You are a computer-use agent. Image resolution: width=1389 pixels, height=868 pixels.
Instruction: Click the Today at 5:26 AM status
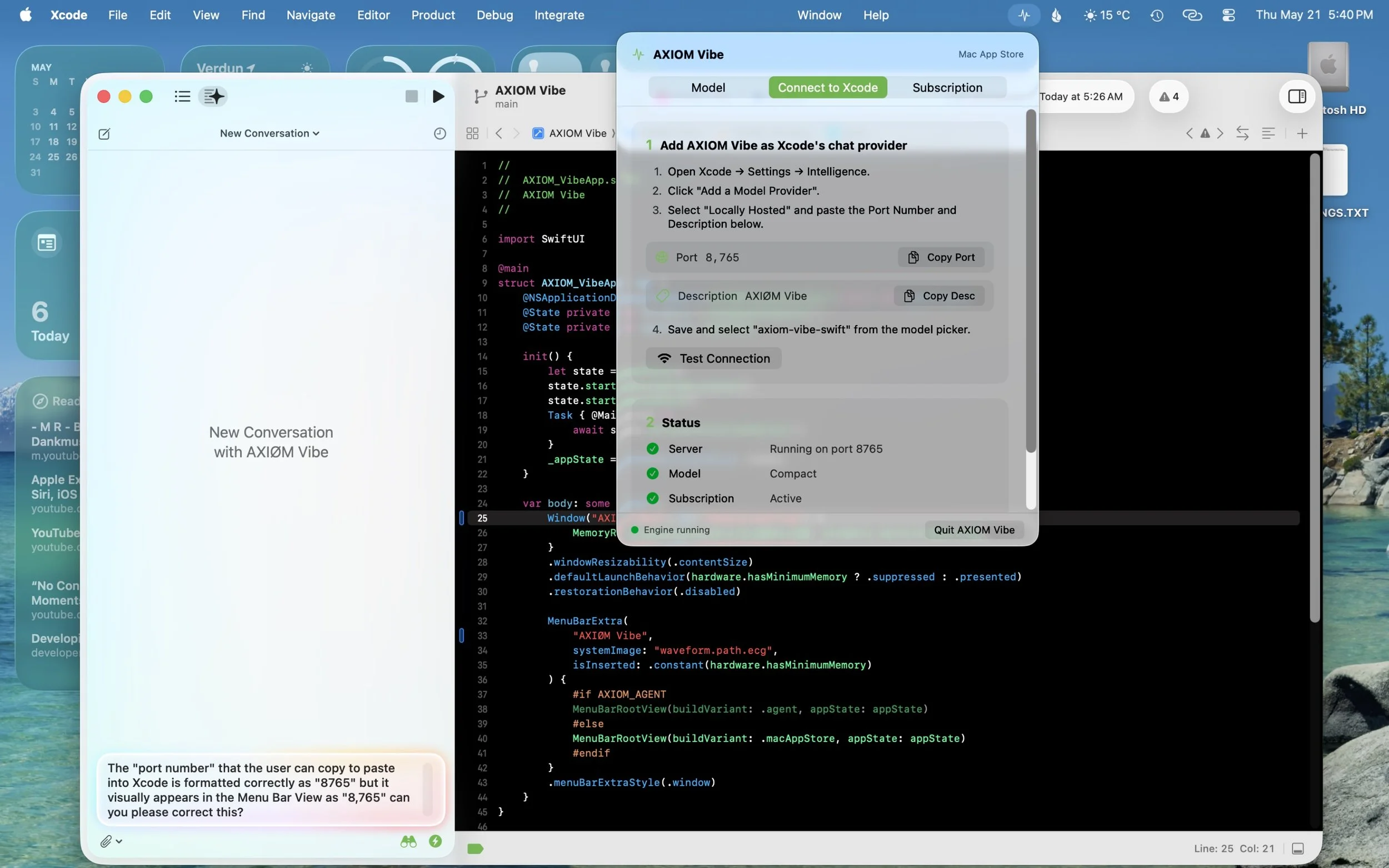(1081, 97)
